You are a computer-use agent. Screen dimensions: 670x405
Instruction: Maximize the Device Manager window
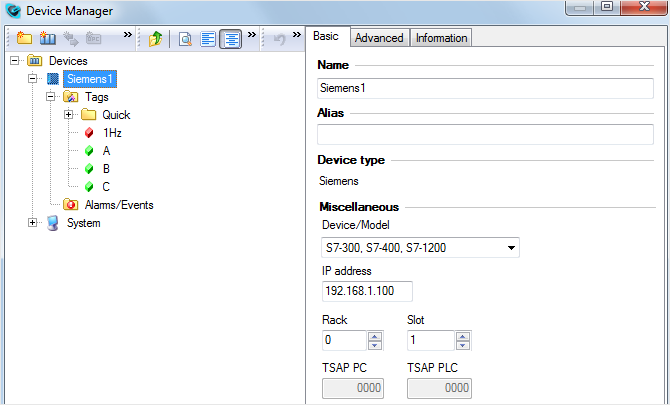click(607, 7)
